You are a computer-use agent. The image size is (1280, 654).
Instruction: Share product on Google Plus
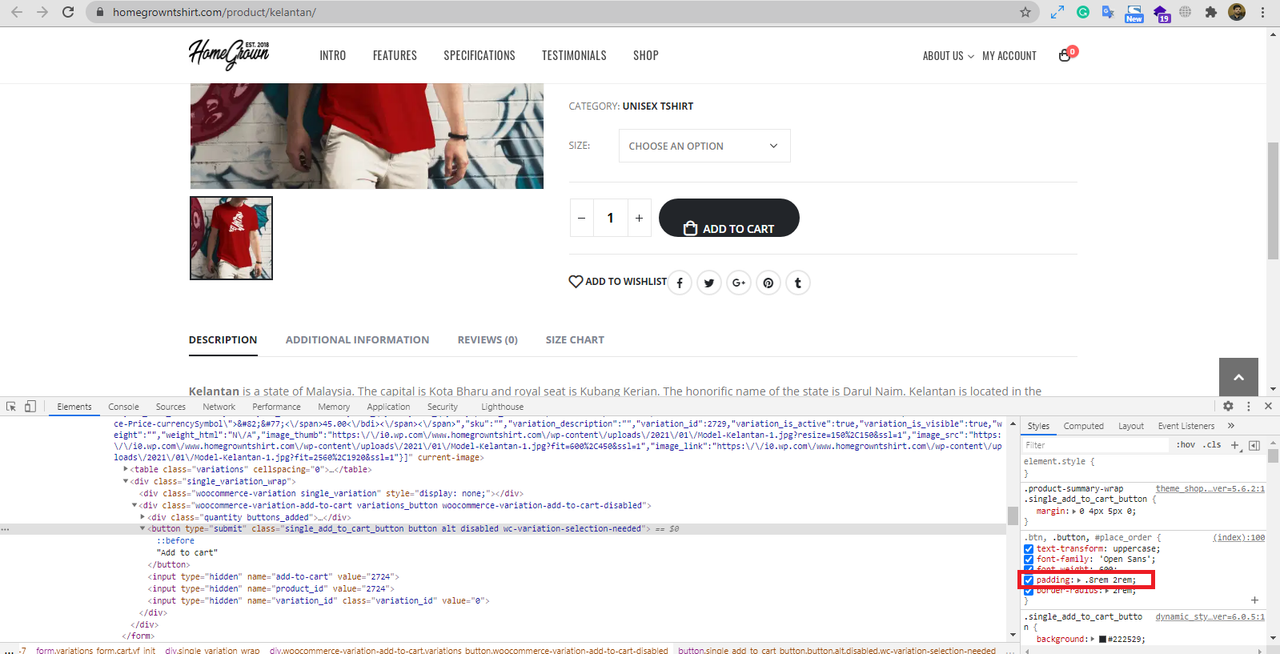pos(739,283)
